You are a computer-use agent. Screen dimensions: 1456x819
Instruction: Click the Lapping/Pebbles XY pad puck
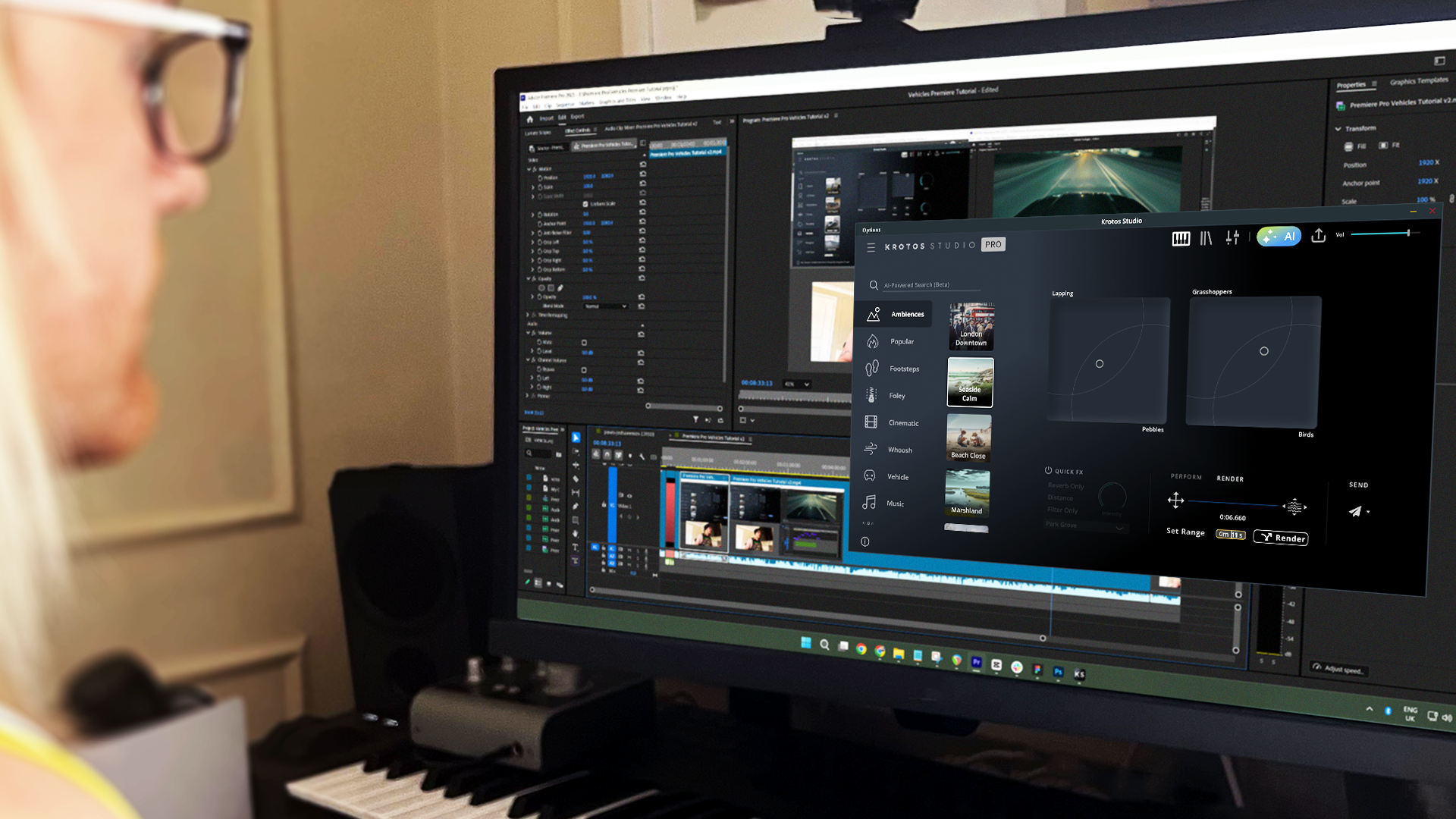[x=1100, y=364]
